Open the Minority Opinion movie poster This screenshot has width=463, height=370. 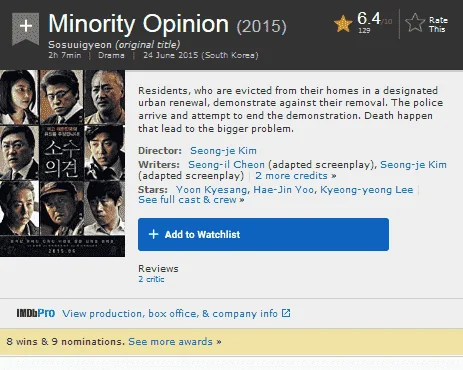62,163
